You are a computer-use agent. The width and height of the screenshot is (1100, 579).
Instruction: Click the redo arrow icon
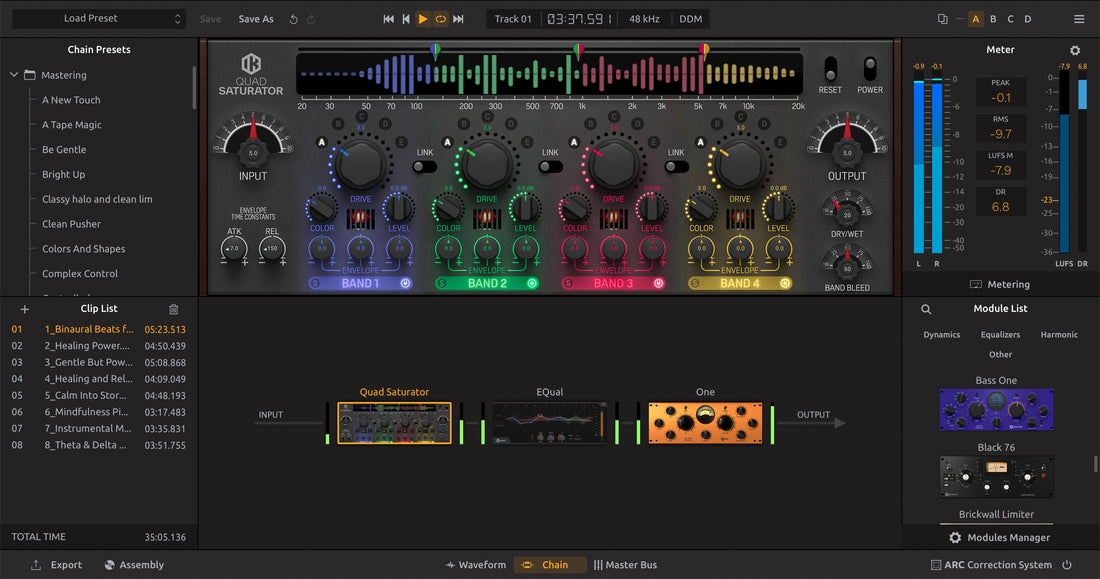(x=311, y=19)
